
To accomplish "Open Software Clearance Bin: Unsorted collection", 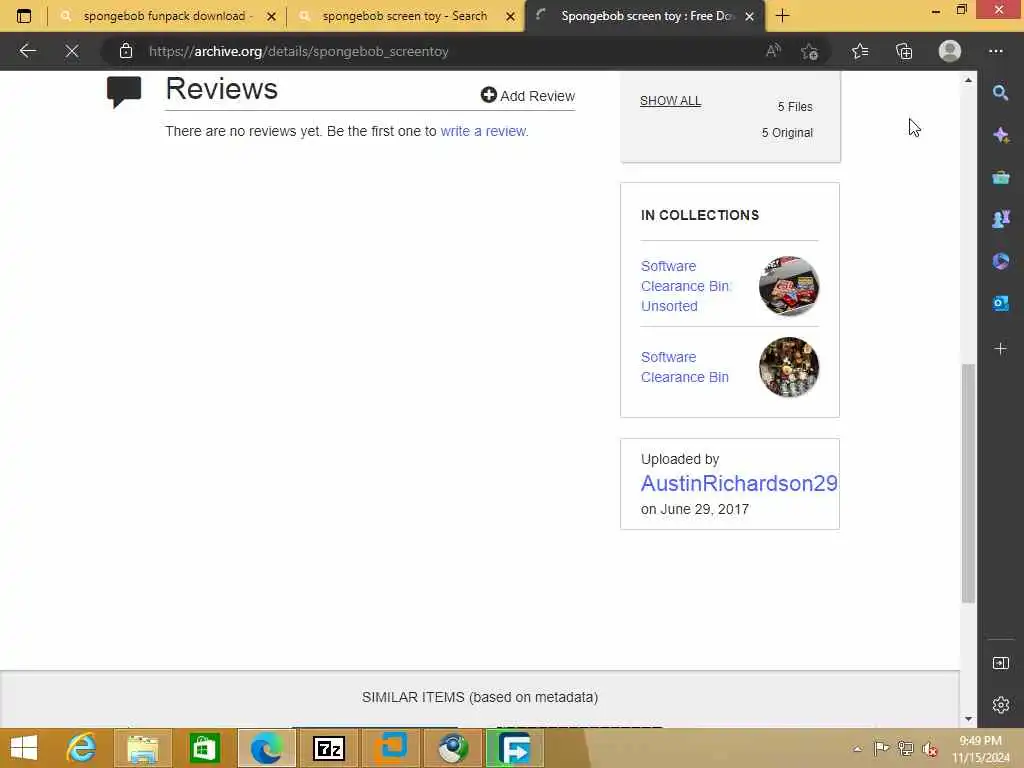I will pyautogui.click(x=686, y=286).
